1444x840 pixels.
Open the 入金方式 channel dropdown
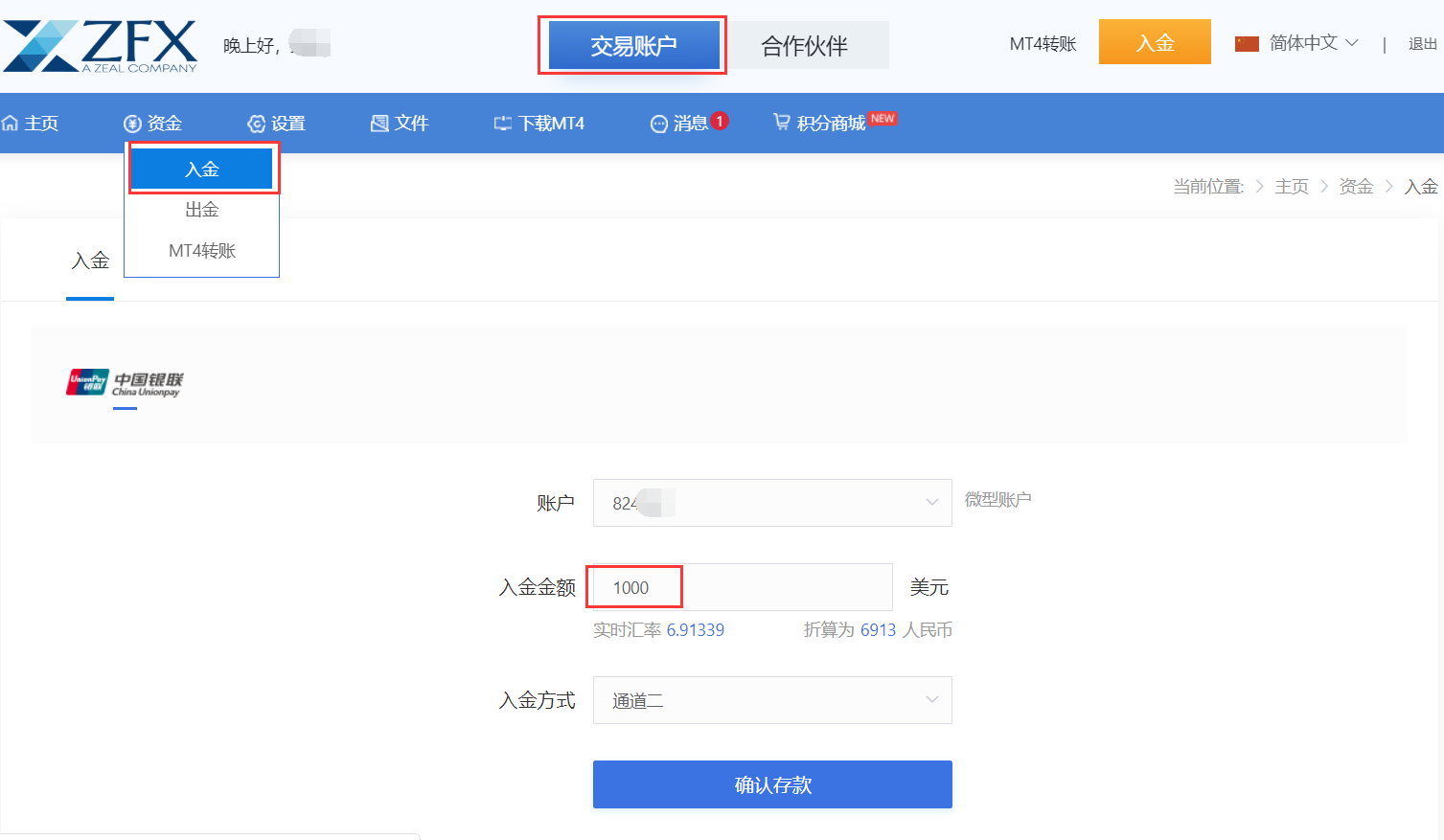771,700
